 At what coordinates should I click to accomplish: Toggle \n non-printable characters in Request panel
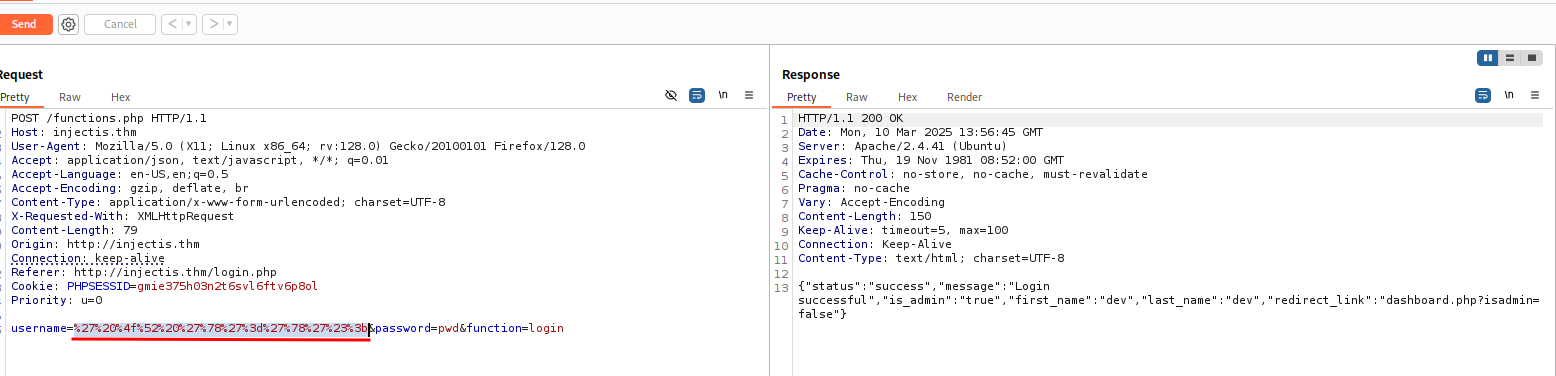[x=723, y=96]
